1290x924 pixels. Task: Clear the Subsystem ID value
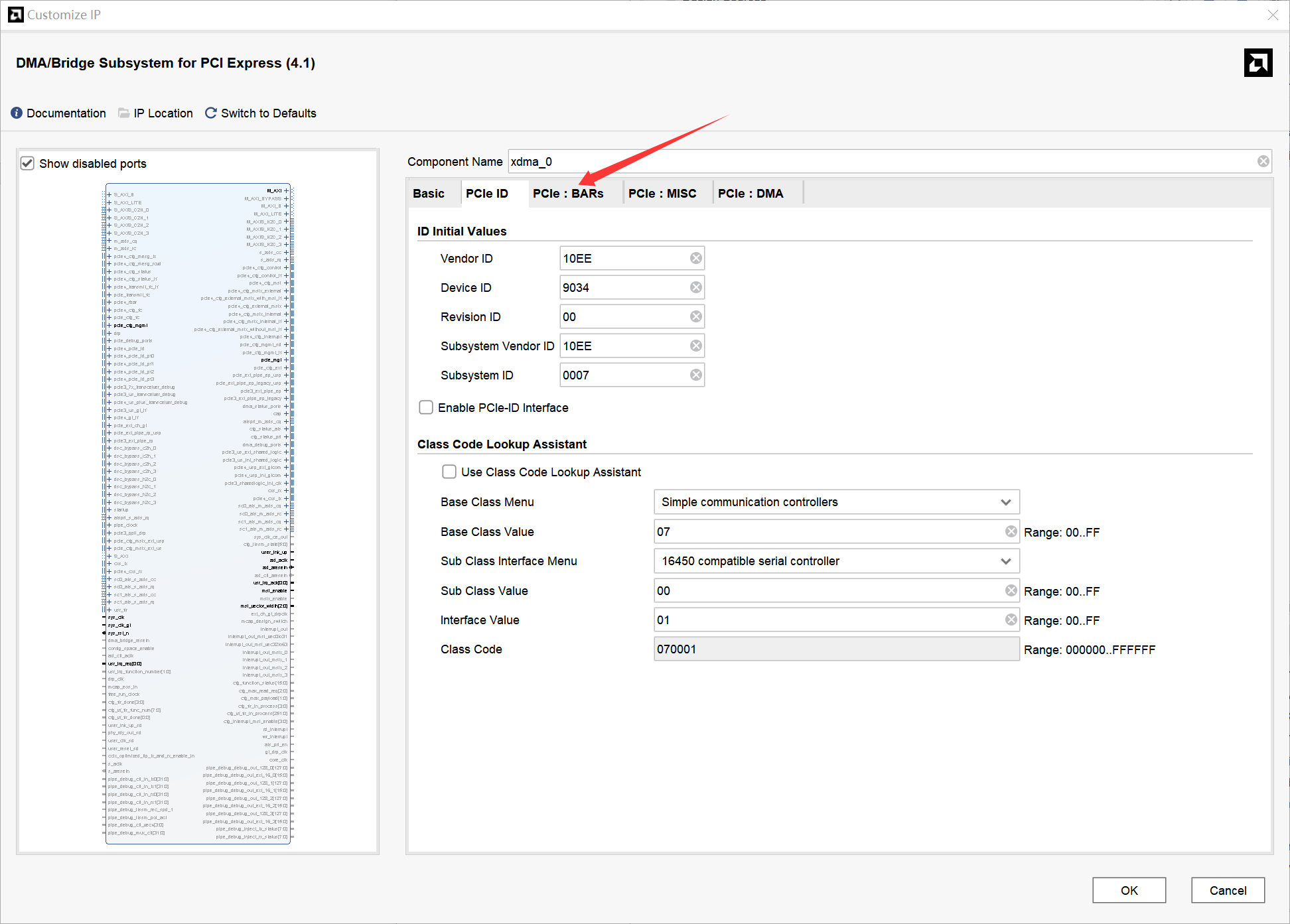(x=696, y=375)
